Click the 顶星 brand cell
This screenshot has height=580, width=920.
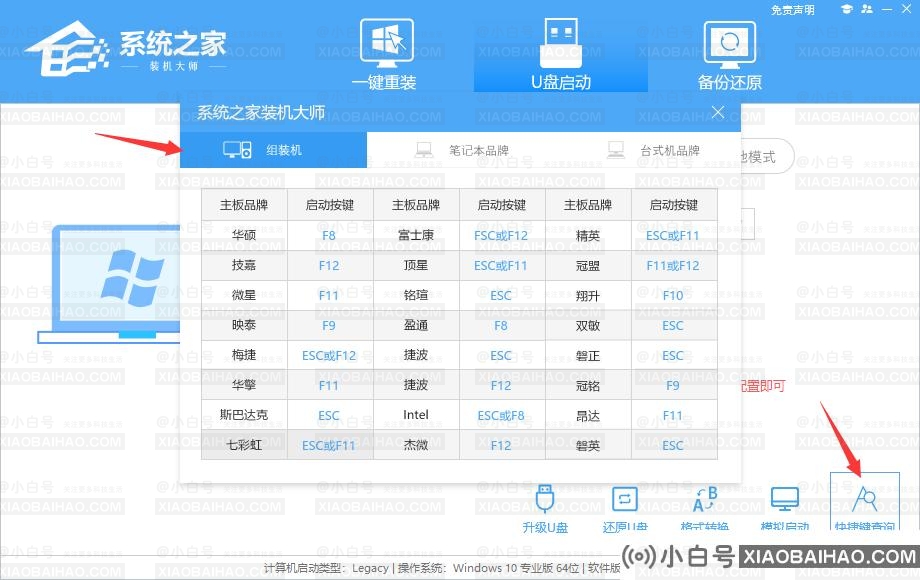416,266
